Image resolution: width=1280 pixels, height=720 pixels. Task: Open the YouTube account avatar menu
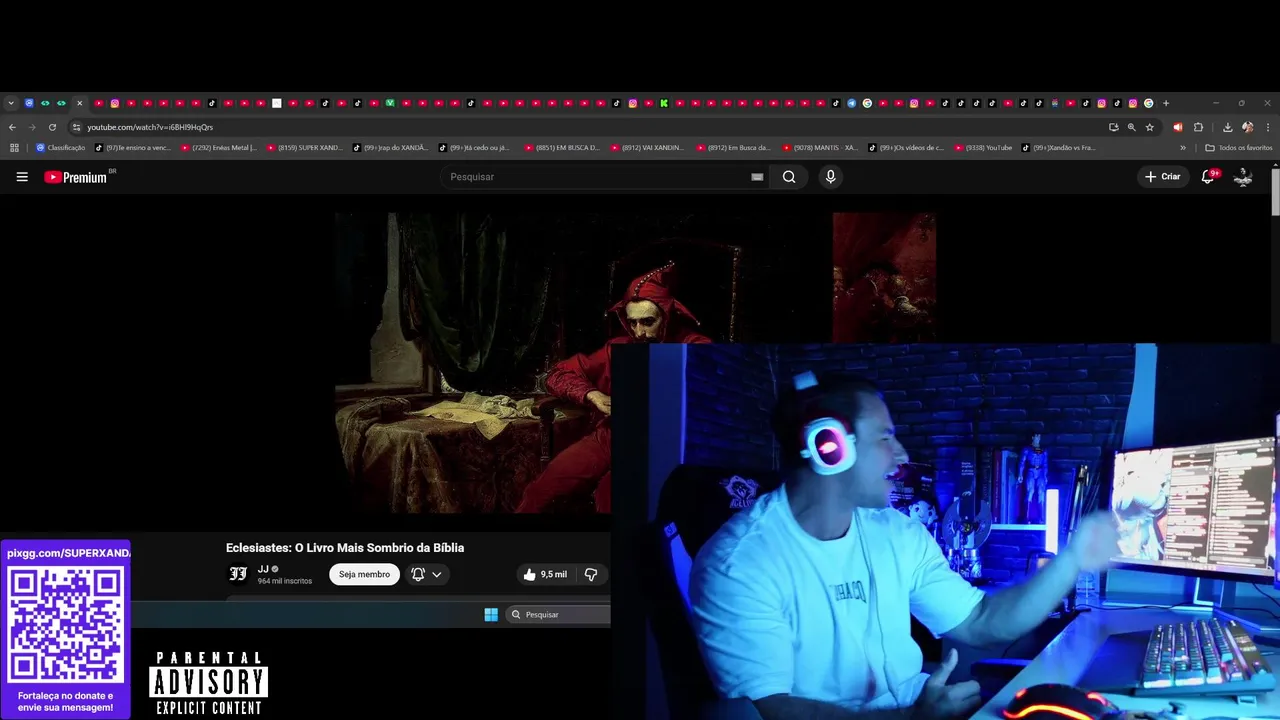tap(1243, 177)
